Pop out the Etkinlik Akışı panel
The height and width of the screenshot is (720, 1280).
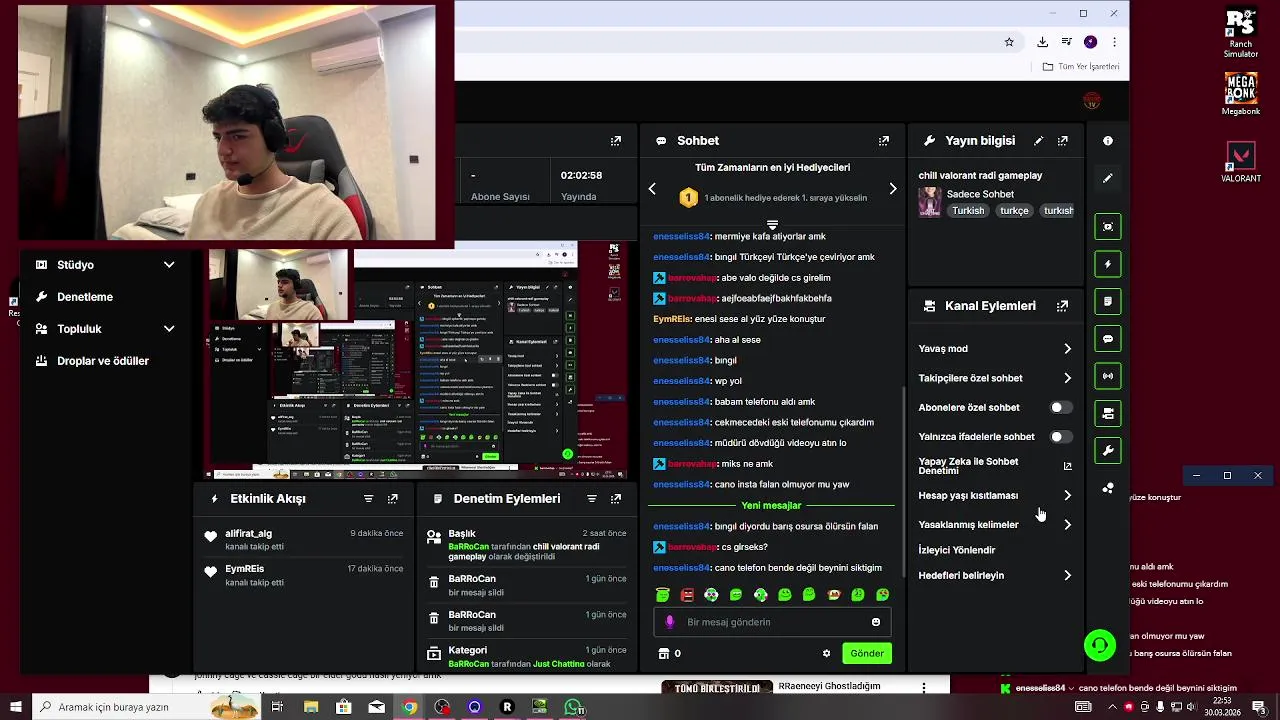(393, 498)
